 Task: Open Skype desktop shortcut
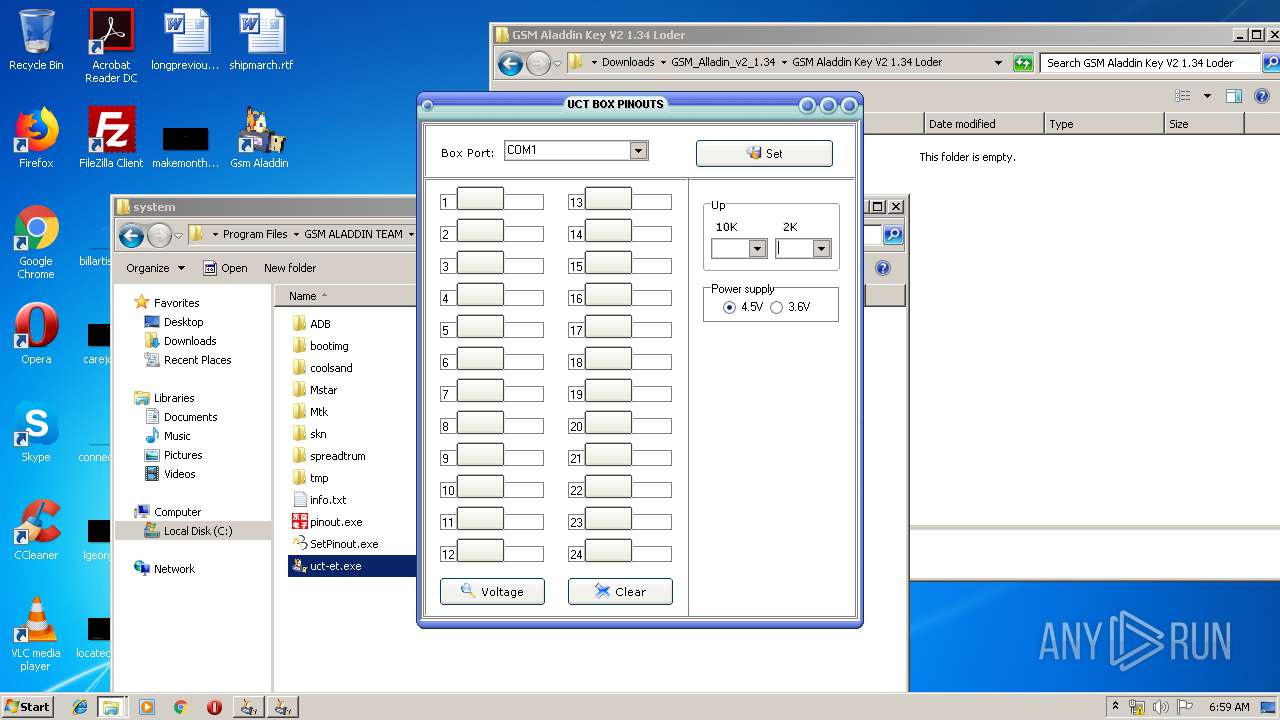(36, 432)
